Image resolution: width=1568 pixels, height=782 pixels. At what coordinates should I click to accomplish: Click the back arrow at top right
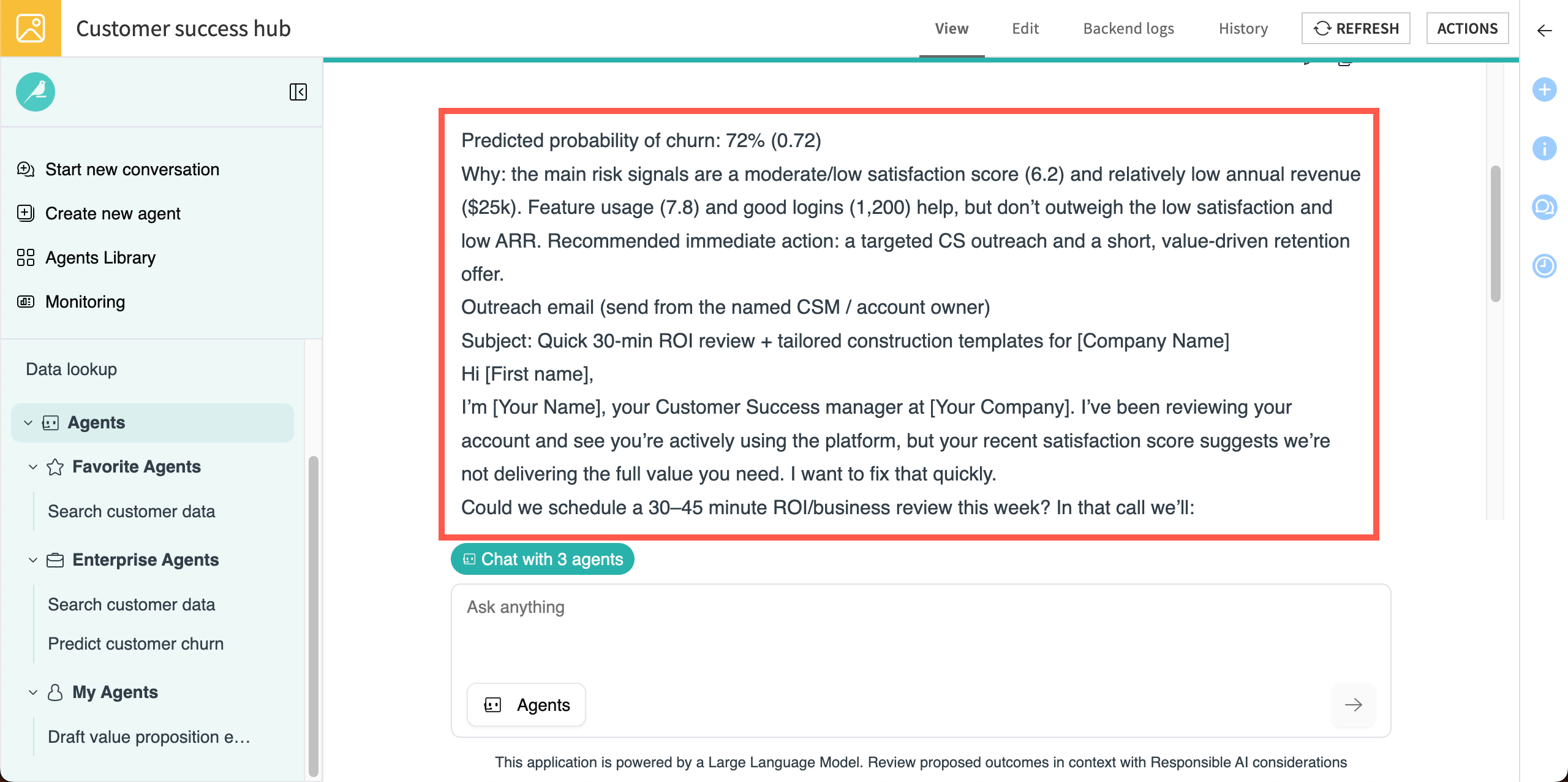[x=1544, y=31]
